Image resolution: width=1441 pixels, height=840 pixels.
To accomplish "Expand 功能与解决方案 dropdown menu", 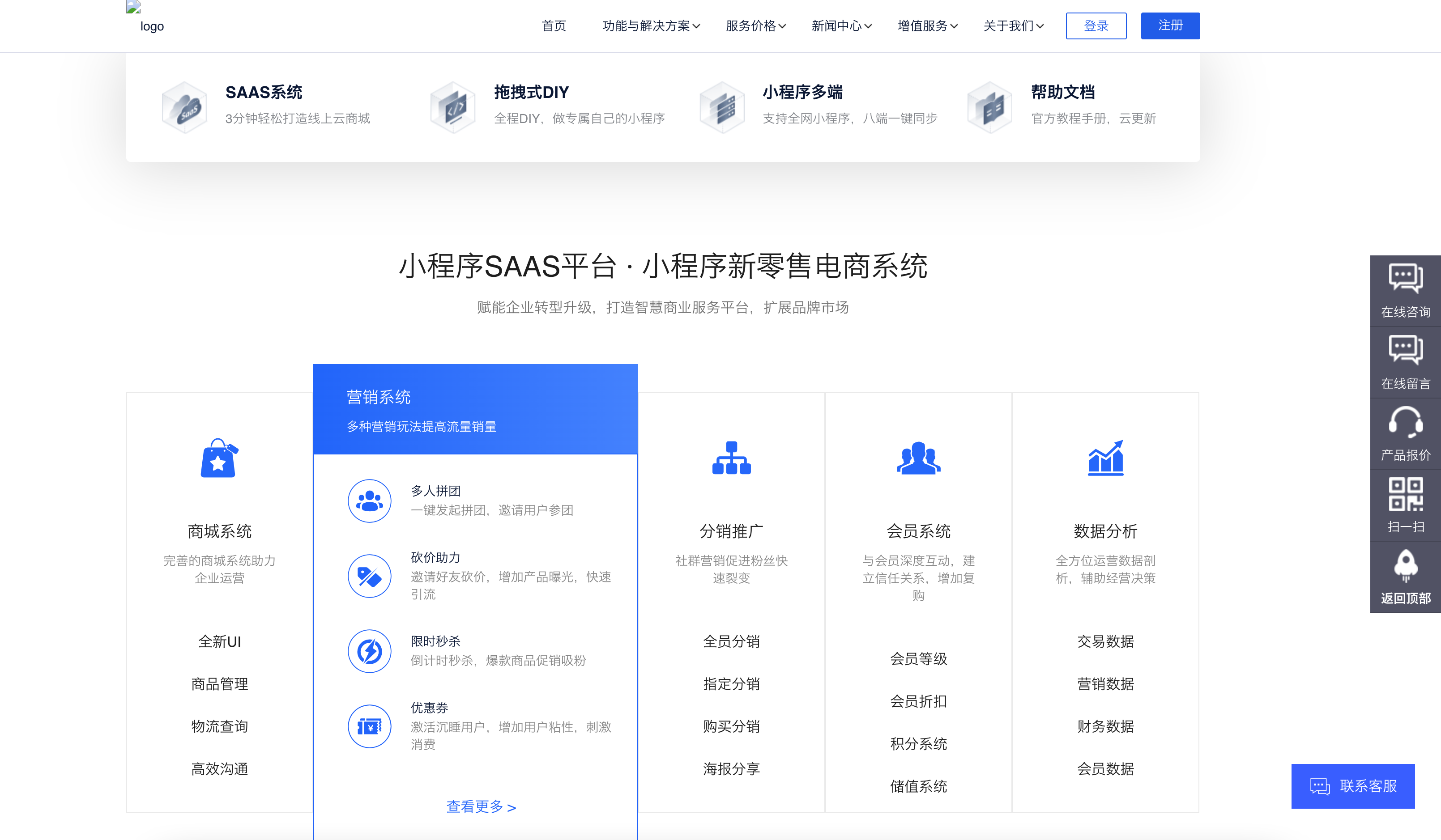I will tap(651, 25).
